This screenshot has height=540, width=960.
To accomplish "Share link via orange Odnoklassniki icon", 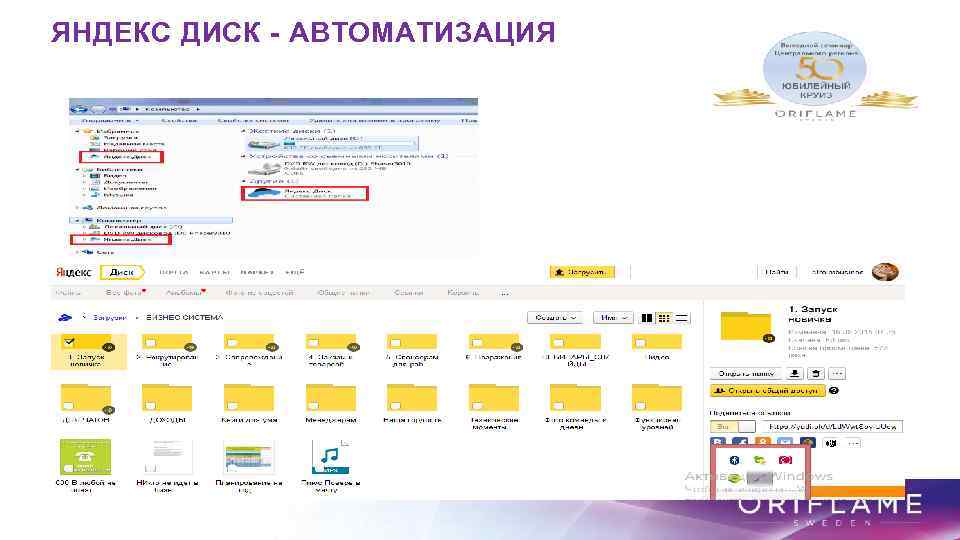I will click(x=763, y=443).
